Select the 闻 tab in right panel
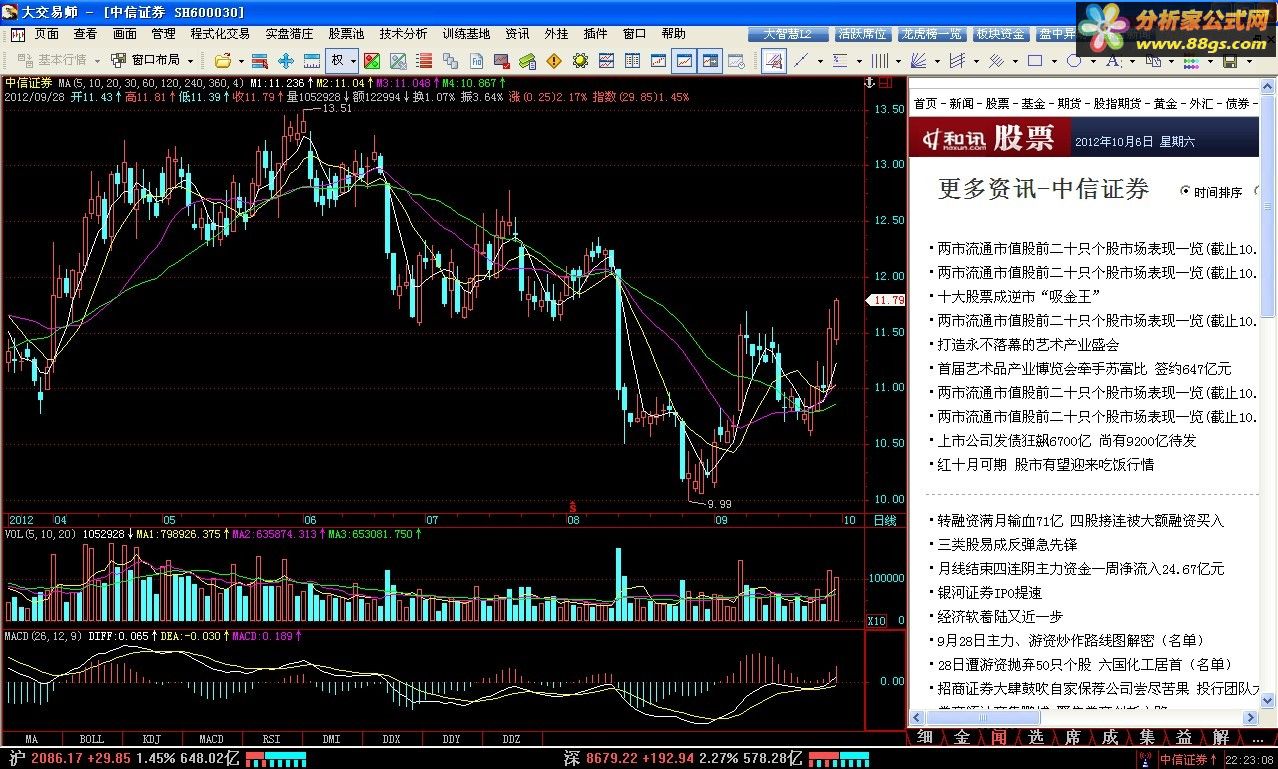1278x769 pixels. 999,737
